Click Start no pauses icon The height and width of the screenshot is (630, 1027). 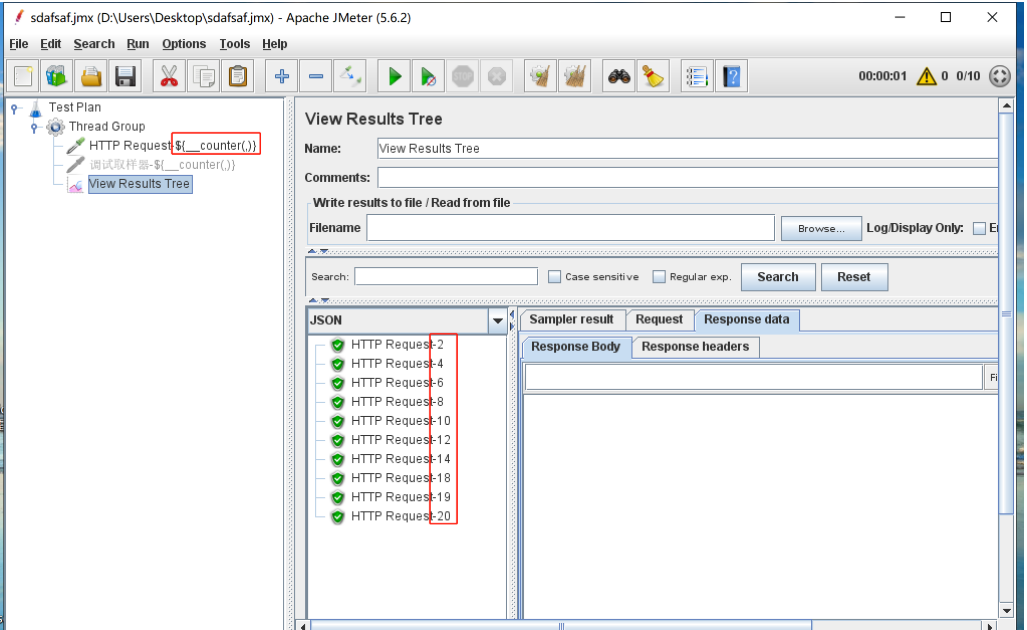click(428, 77)
